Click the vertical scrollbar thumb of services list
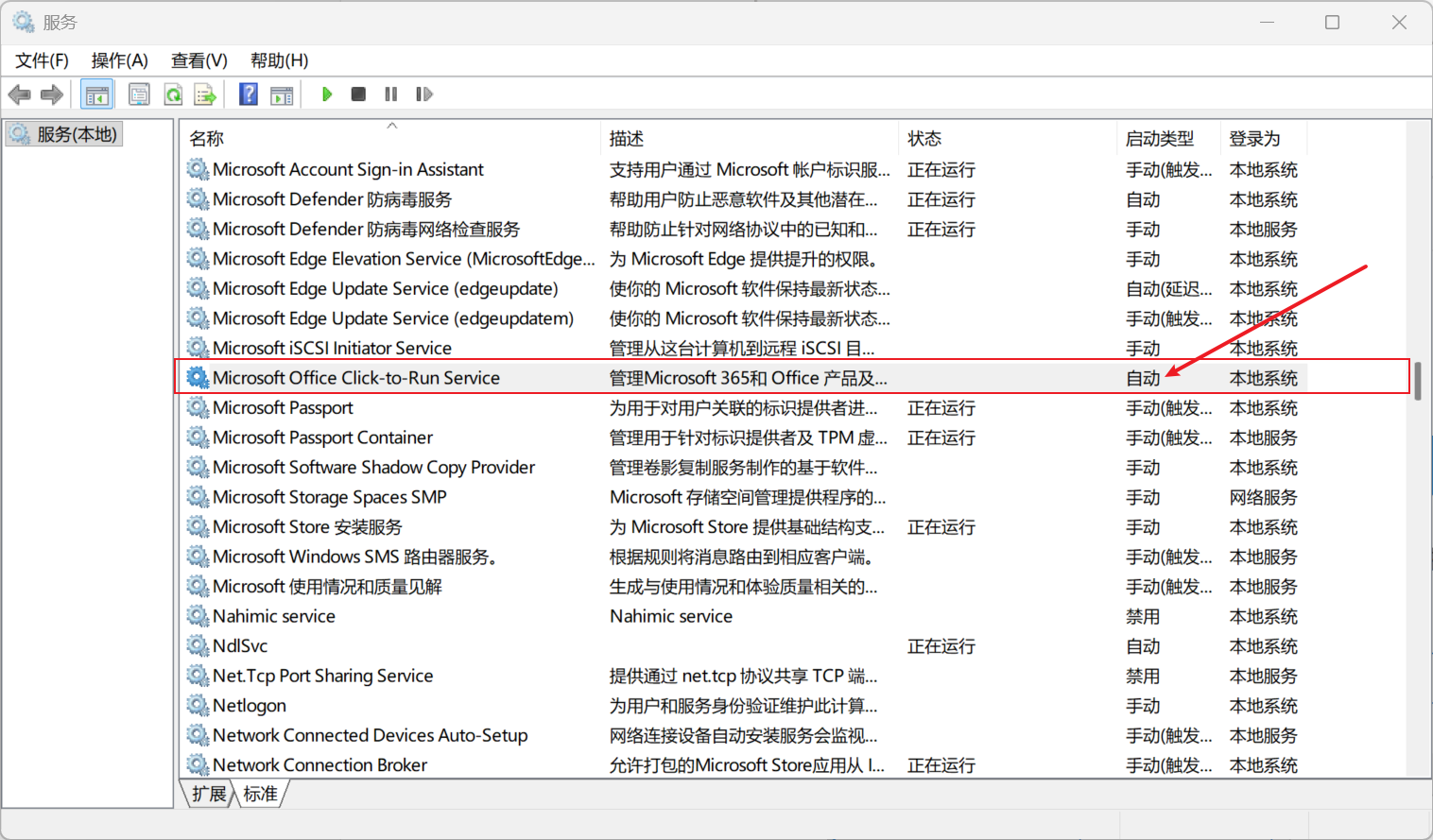1433x840 pixels. click(x=1418, y=380)
